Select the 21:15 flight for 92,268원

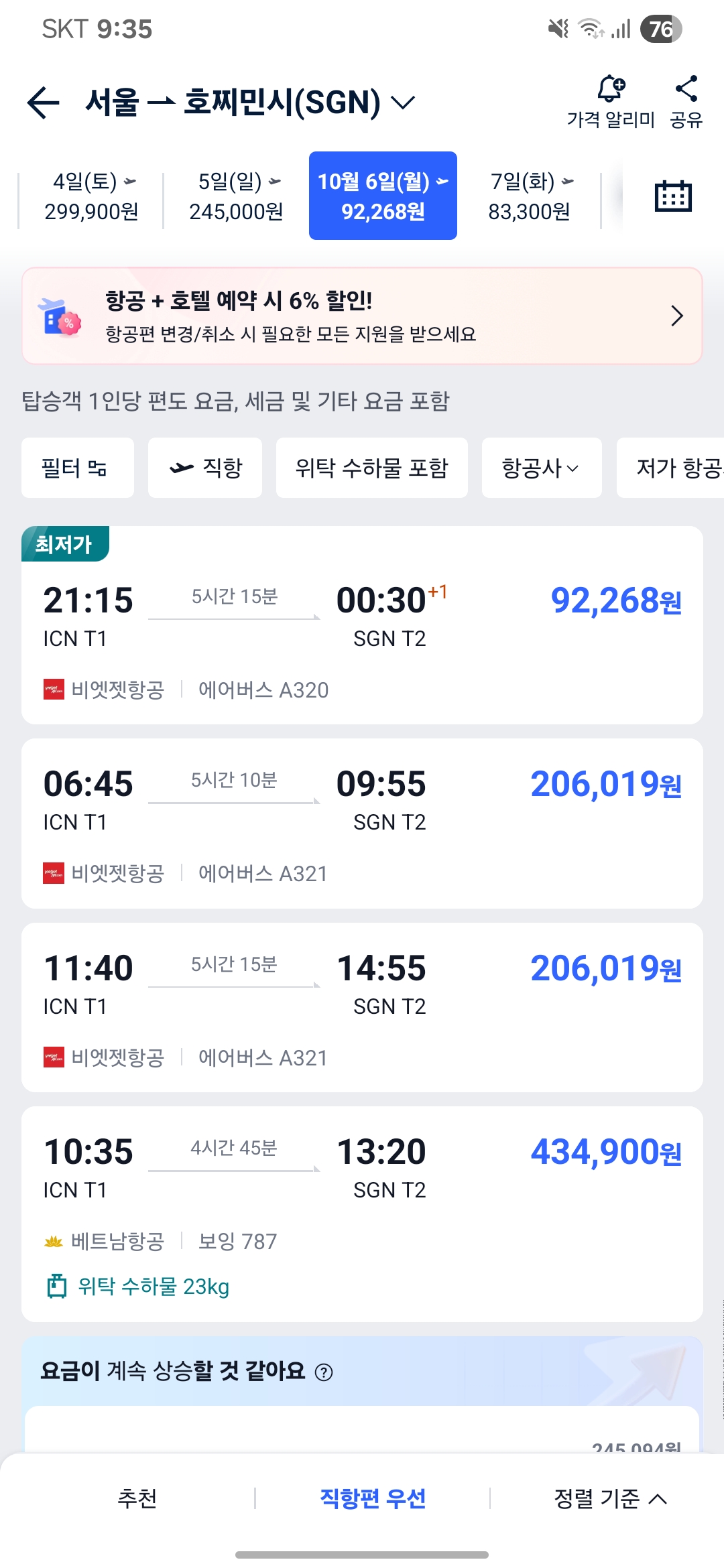(362, 625)
